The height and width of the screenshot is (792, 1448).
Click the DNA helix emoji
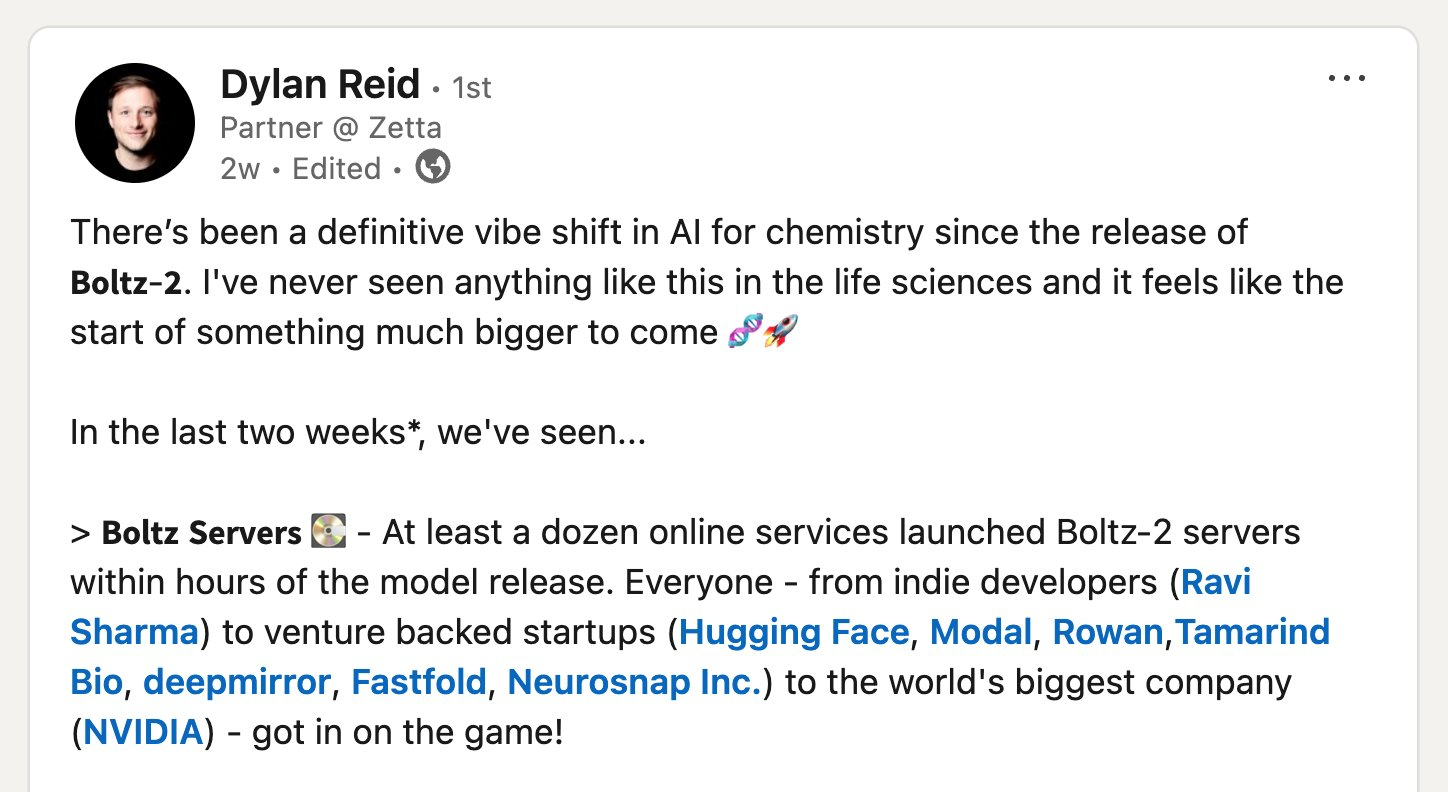745,332
